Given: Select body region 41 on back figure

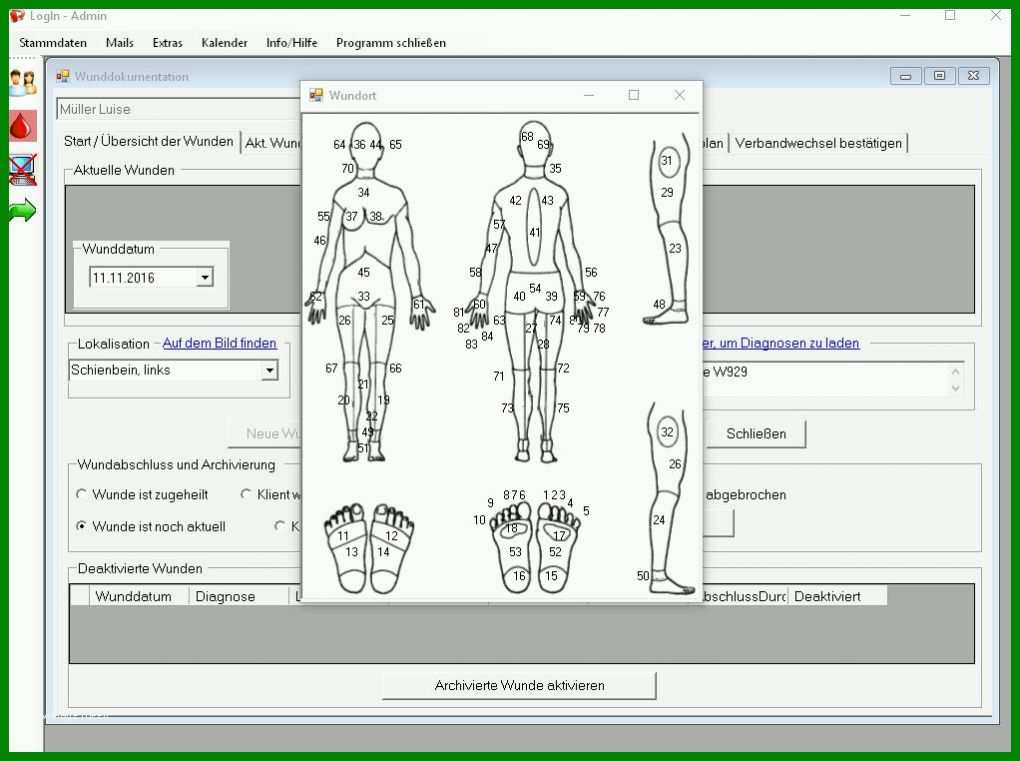Looking at the screenshot, I should tap(535, 232).
